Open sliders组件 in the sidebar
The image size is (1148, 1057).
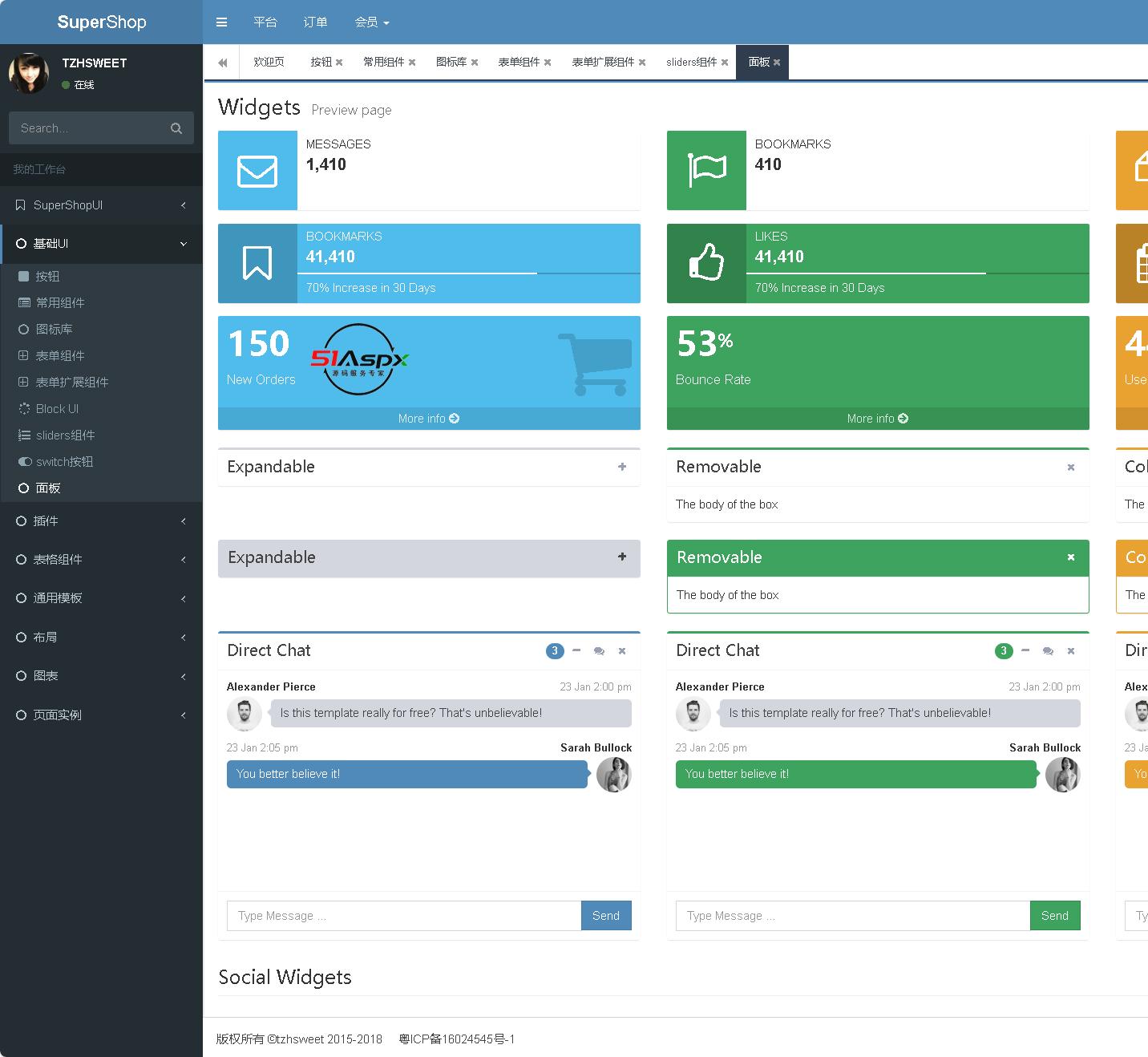65,435
